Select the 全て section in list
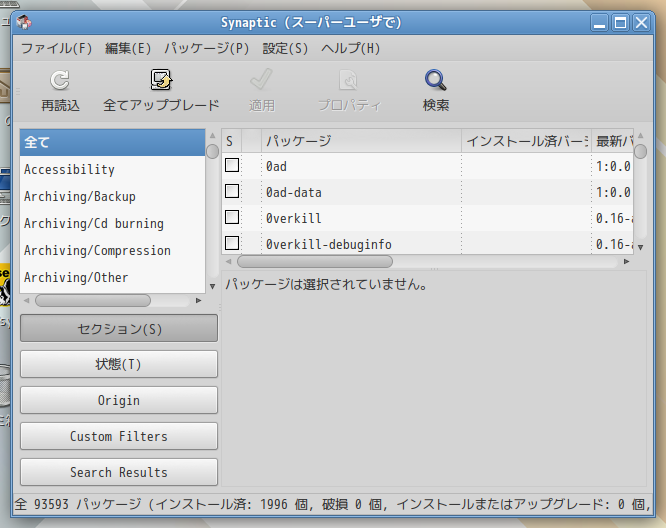666x528 pixels. coord(113,142)
